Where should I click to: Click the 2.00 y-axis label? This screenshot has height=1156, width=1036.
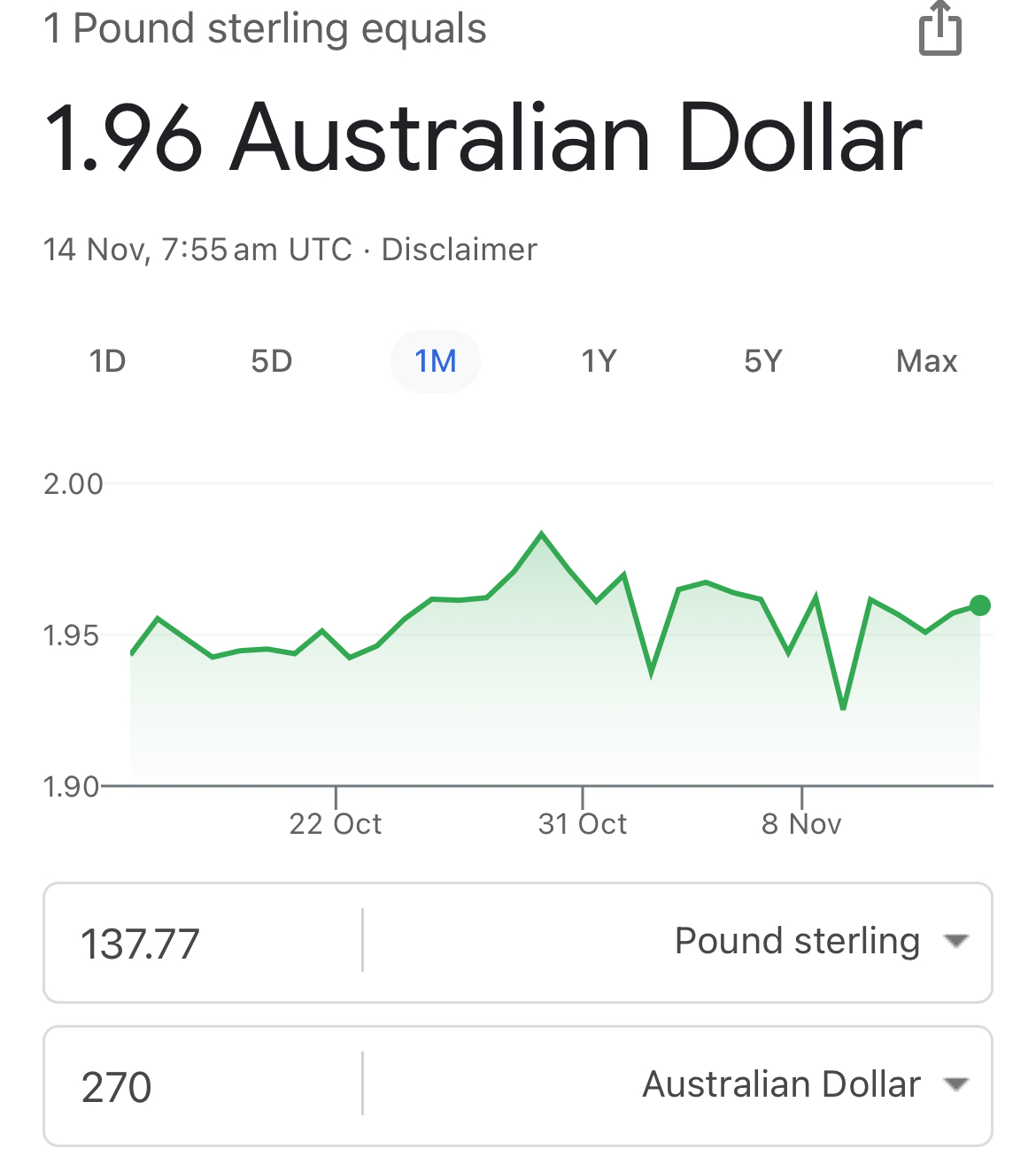point(73,484)
